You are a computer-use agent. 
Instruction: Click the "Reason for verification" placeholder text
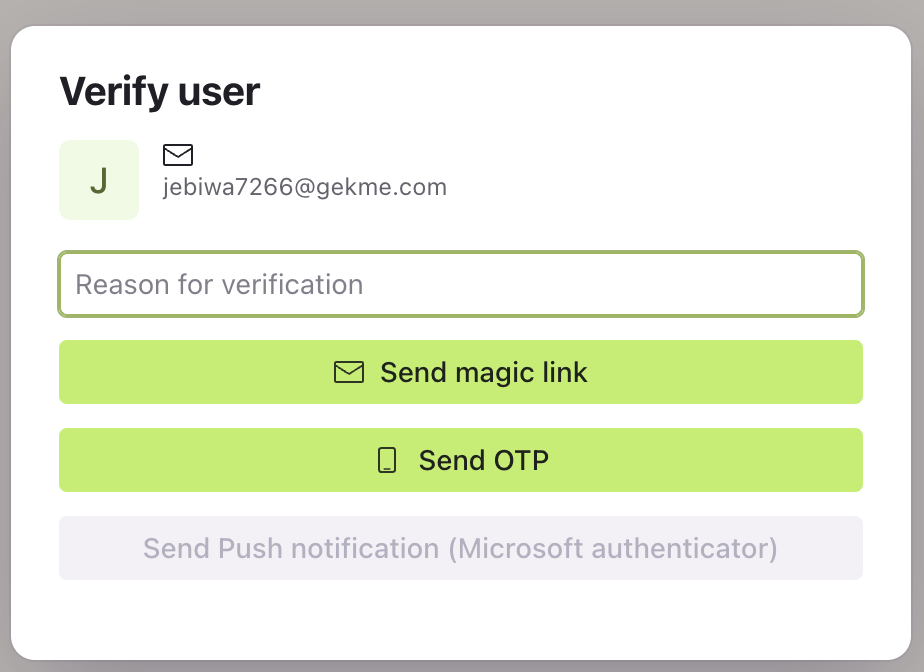click(219, 285)
